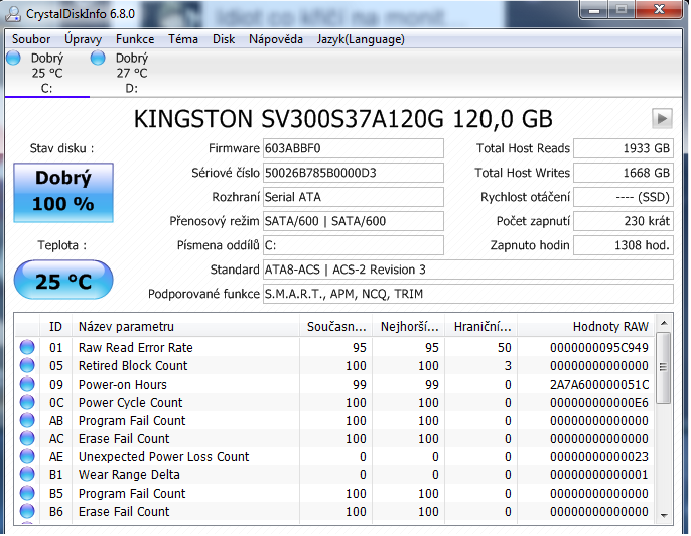Maximize the CrystalDiskInfo window
Viewport: 691px width, 536px height.
click(x=621, y=10)
